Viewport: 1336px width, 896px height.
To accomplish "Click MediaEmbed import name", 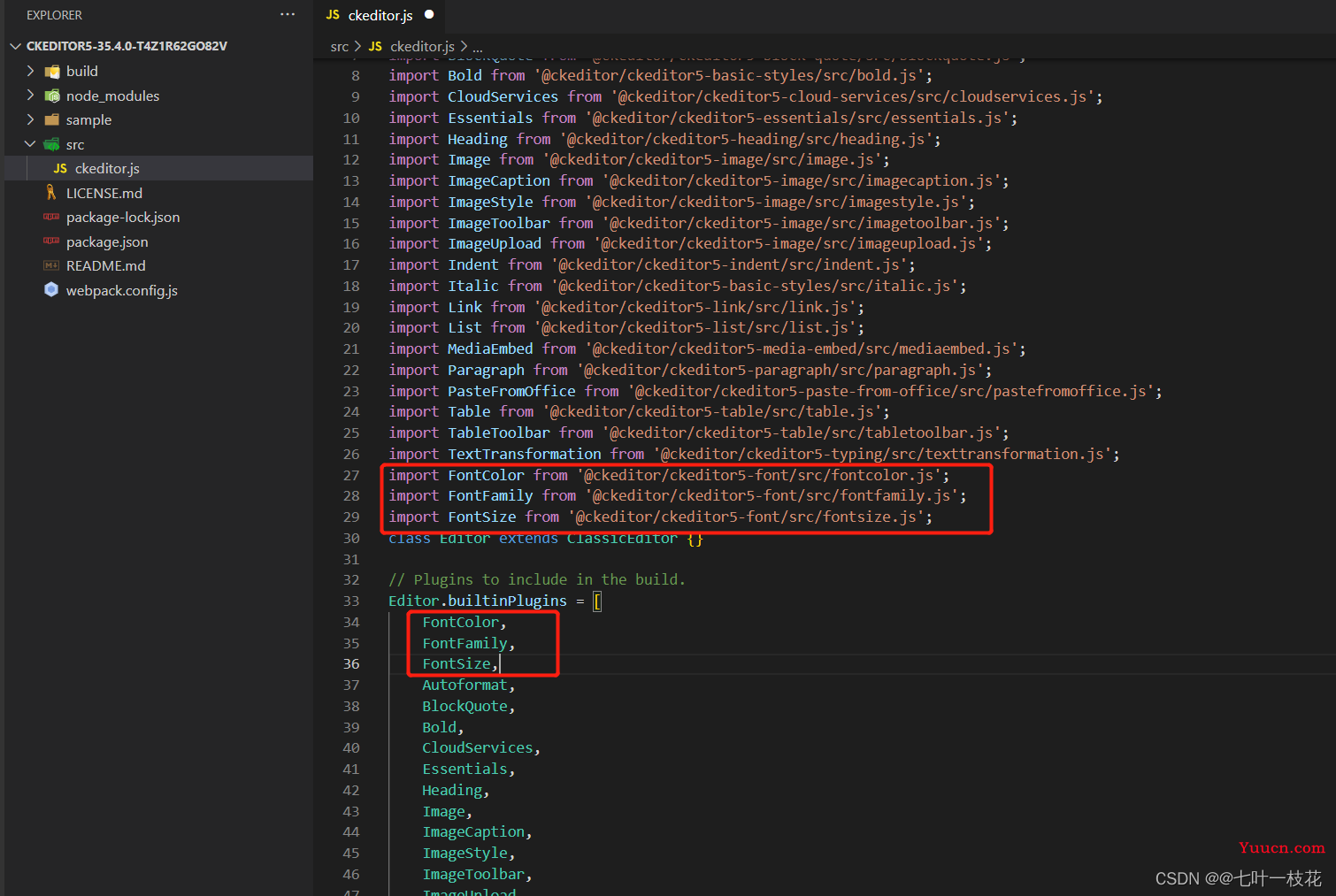I will pyautogui.click(x=490, y=349).
